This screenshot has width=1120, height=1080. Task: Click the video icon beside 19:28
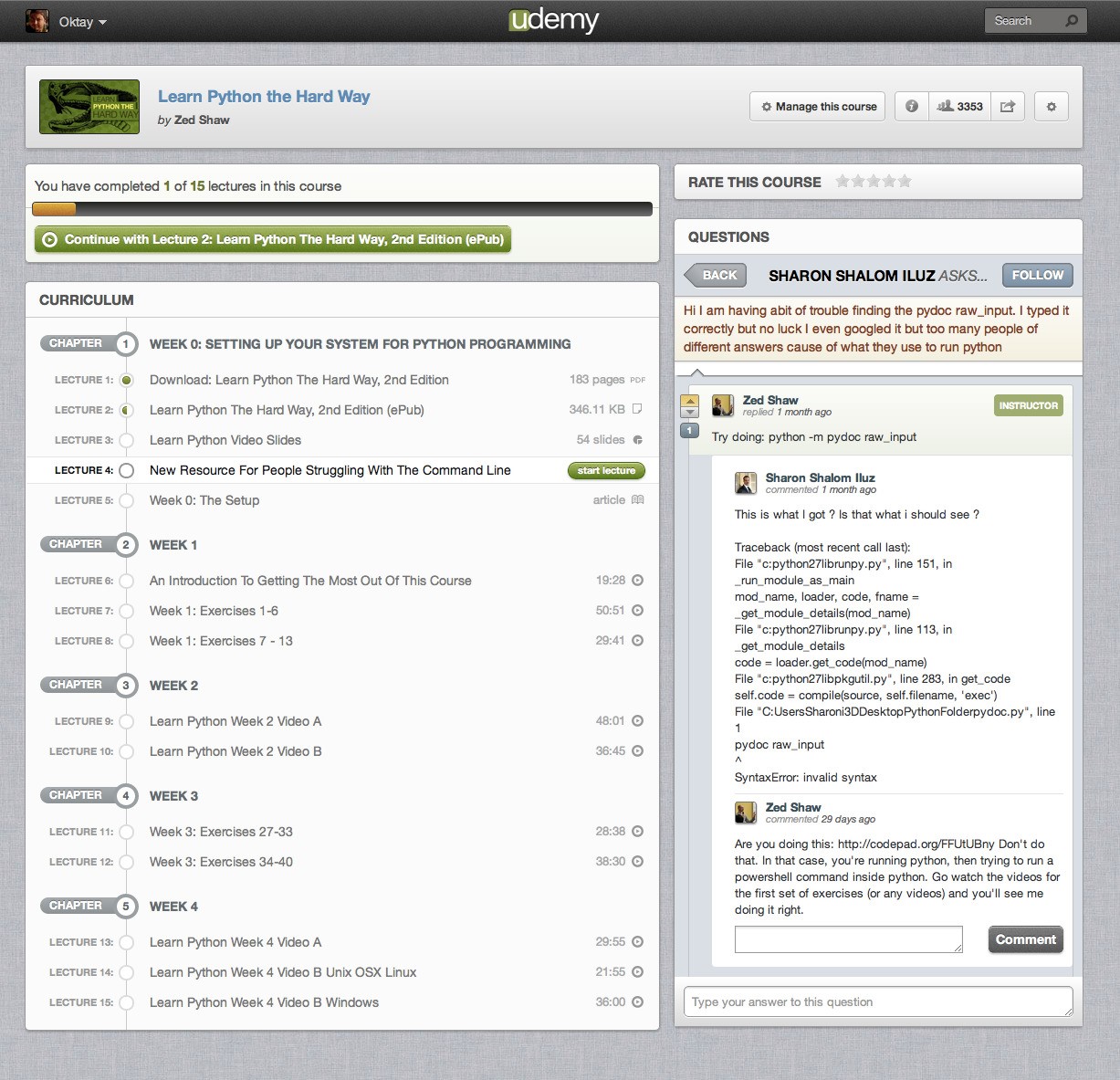(x=637, y=580)
